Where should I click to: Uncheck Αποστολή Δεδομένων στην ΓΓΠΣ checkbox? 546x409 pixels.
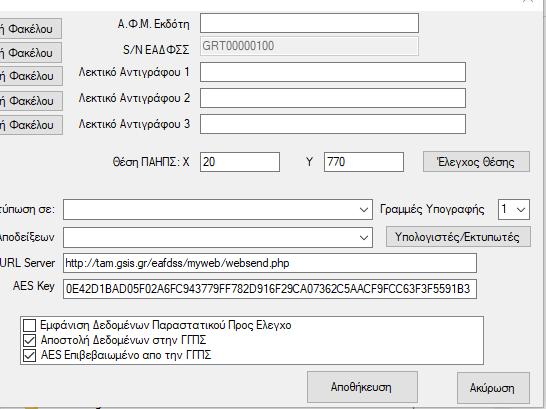(29, 340)
